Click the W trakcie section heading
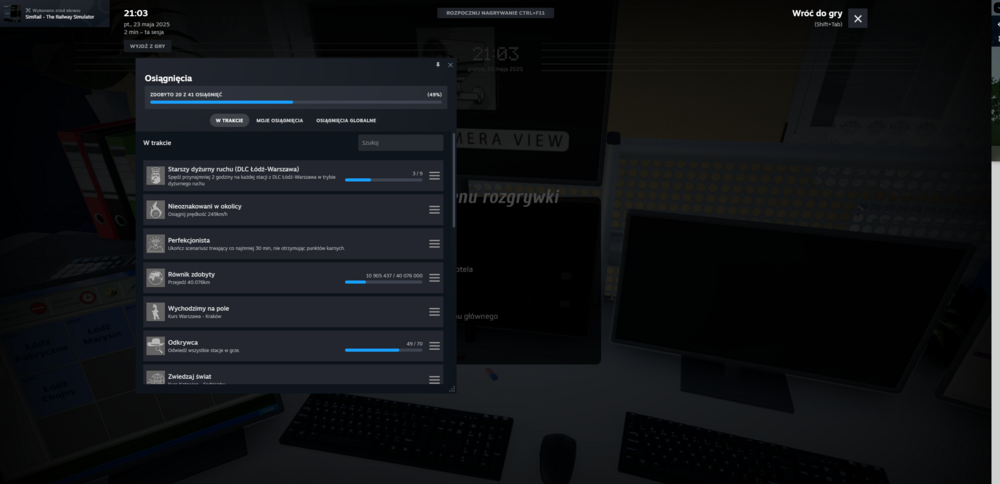 (158, 143)
